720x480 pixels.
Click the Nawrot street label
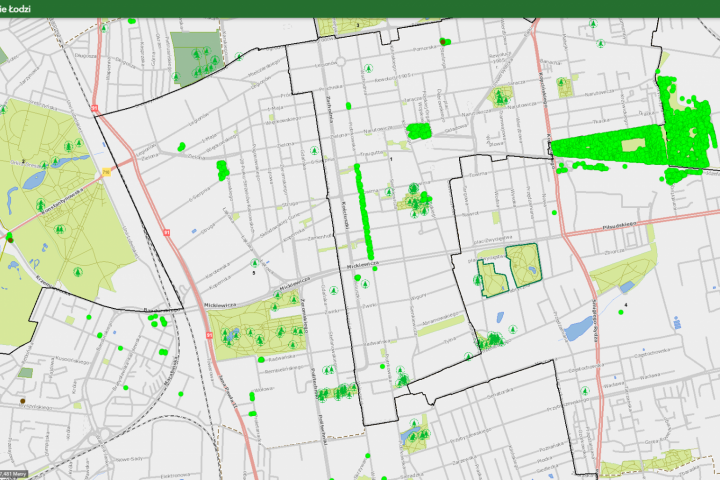click(x=470, y=214)
